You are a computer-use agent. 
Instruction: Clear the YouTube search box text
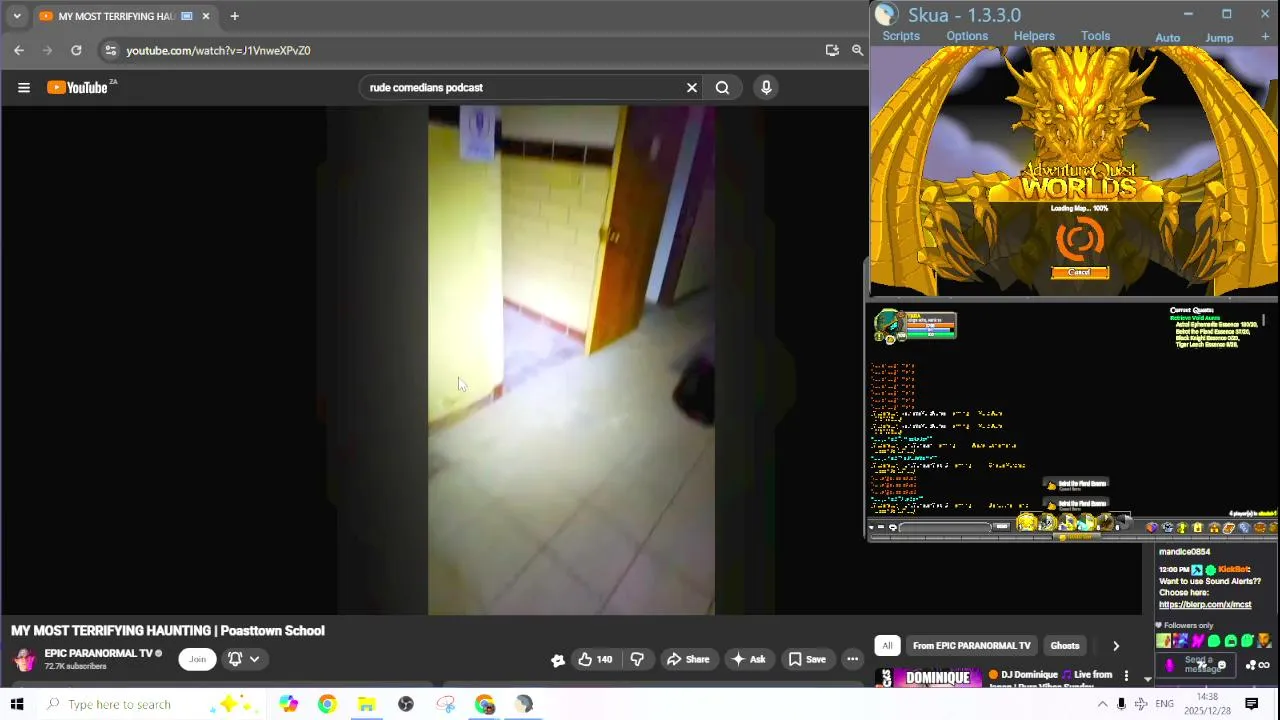click(692, 88)
